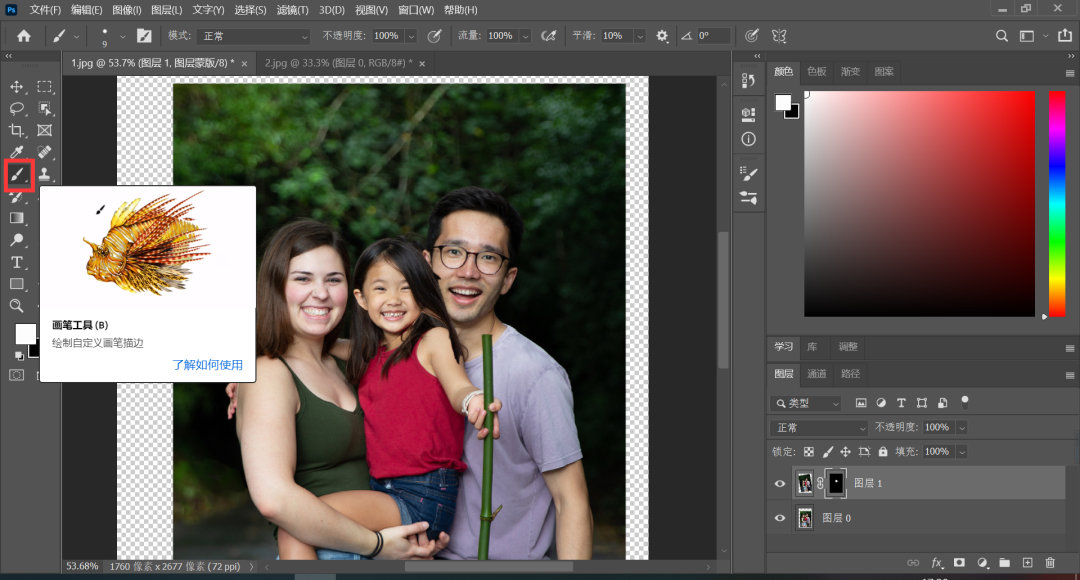Select the Object Selection tool
Viewport: 1080px width, 580px height.
click(x=45, y=108)
